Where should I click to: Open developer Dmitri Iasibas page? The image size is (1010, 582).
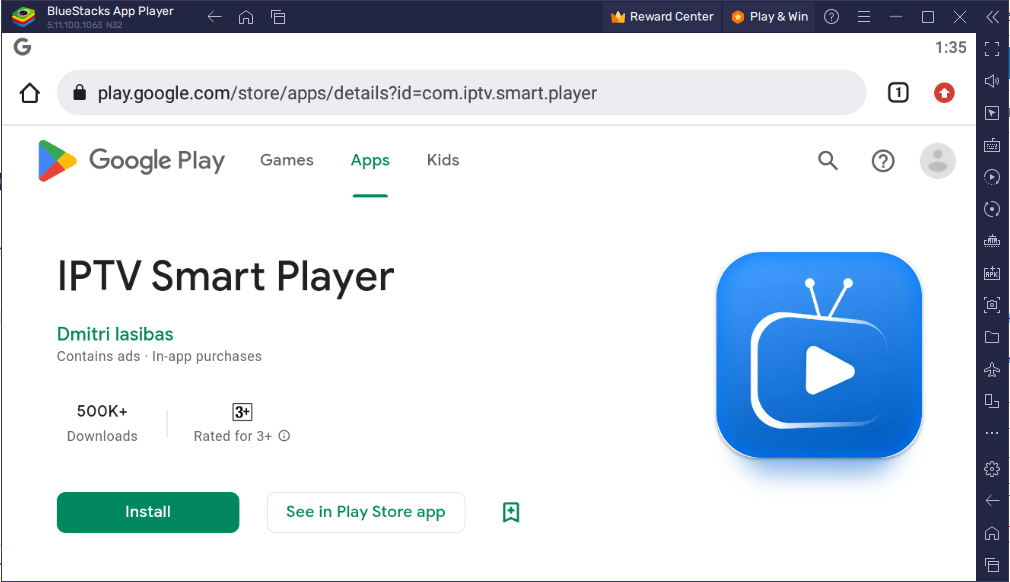tap(115, 334)
